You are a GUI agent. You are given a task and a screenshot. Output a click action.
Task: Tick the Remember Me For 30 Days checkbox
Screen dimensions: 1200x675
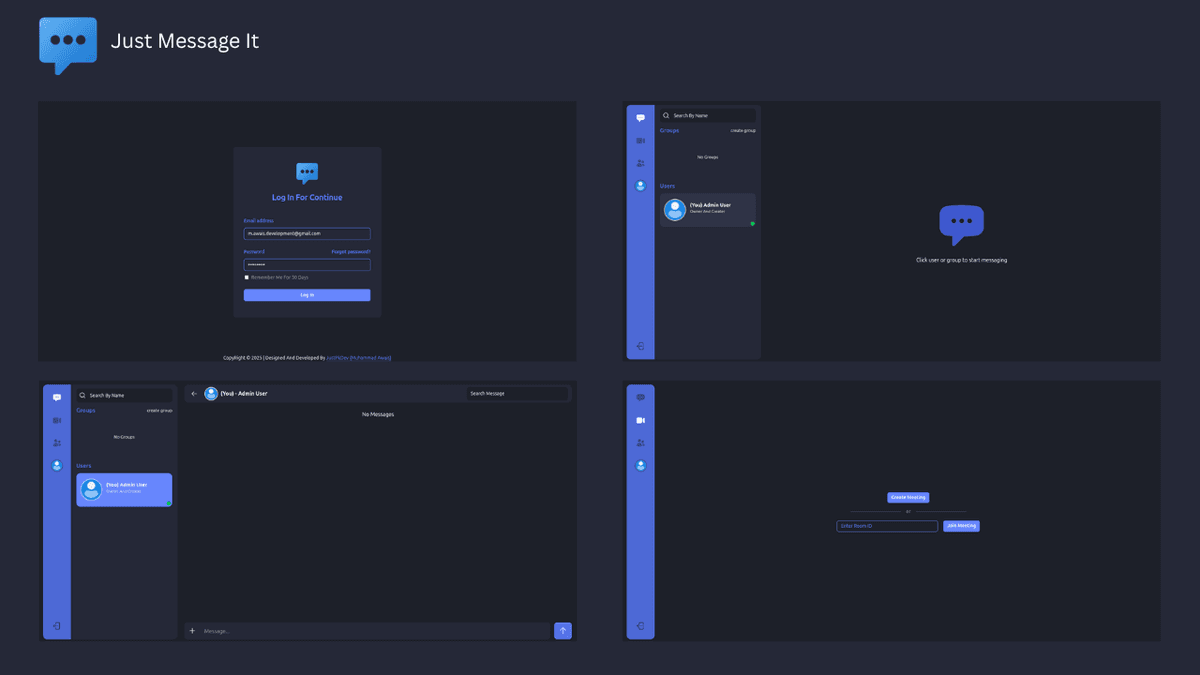[x=247, y=277]
